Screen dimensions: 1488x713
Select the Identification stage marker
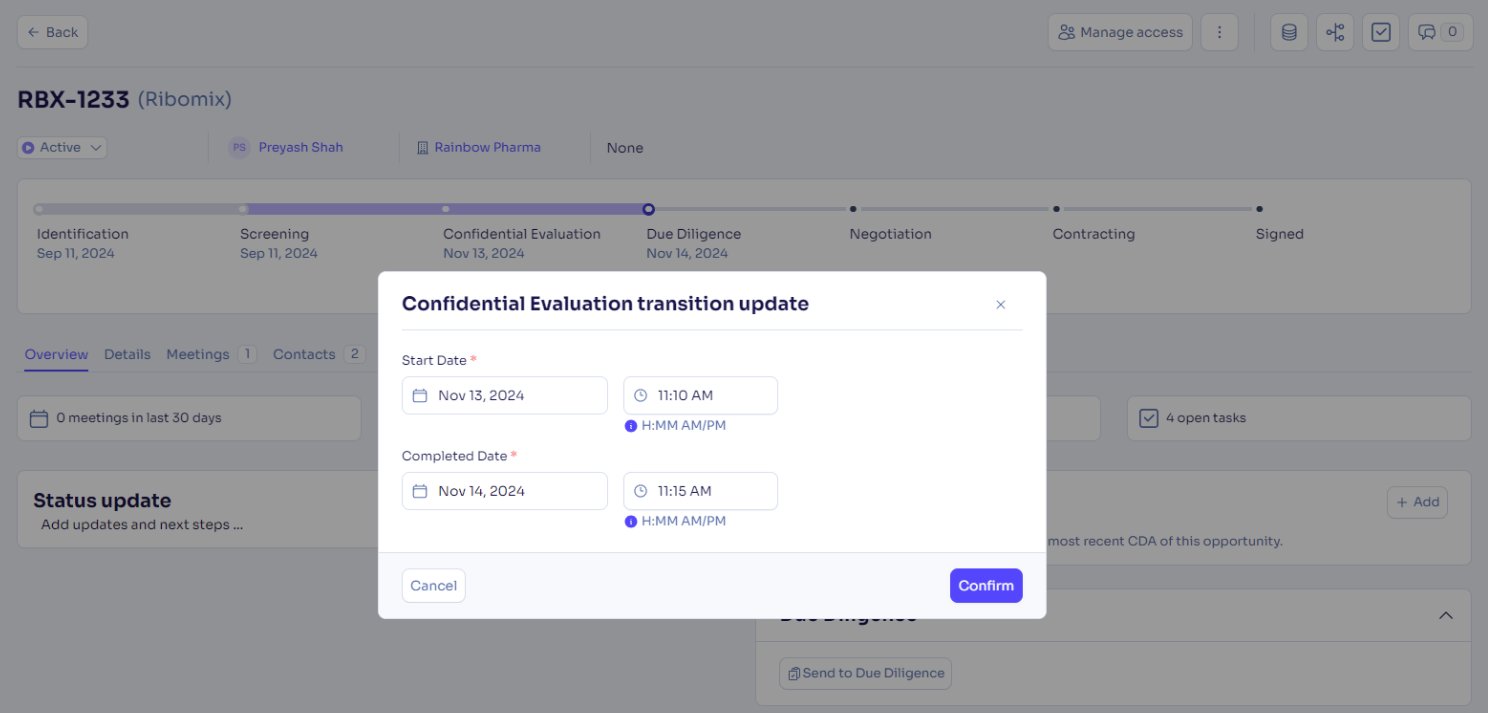[38, 209]
